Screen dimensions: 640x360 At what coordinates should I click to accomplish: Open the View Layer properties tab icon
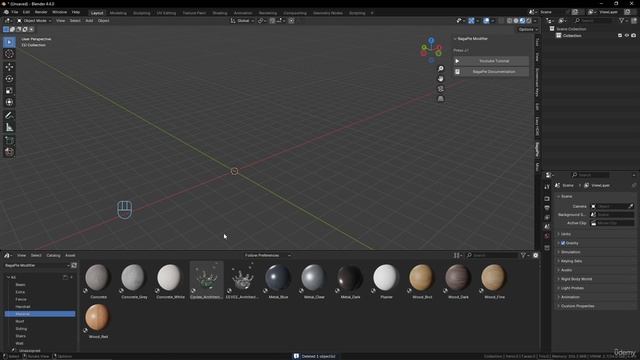pos(547,218)
